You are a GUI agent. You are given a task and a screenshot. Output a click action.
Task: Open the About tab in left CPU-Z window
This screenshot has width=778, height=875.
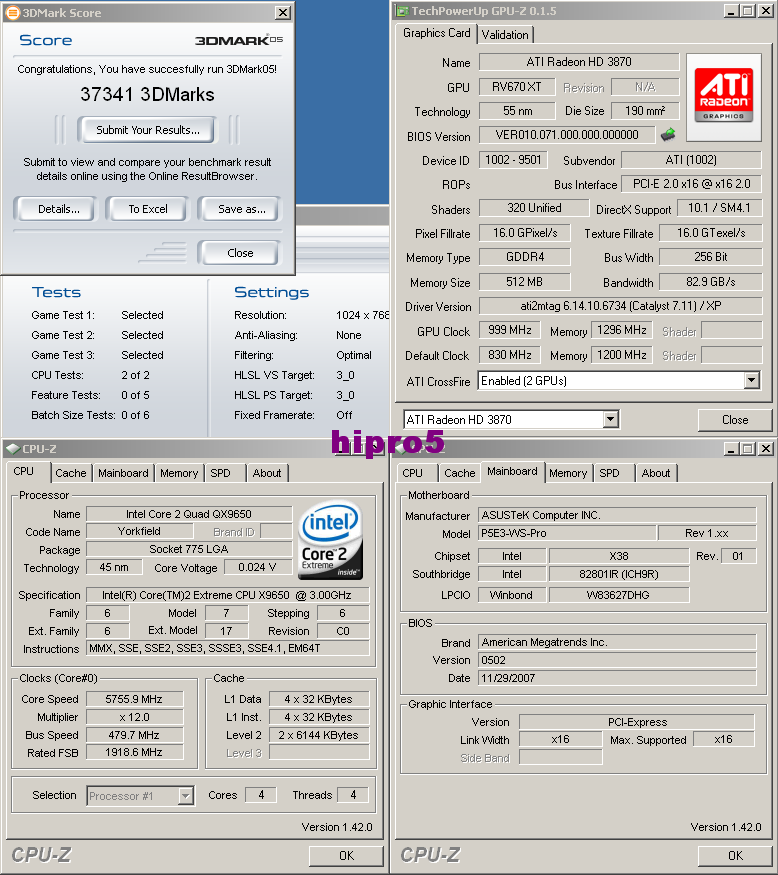coord(267,473)
